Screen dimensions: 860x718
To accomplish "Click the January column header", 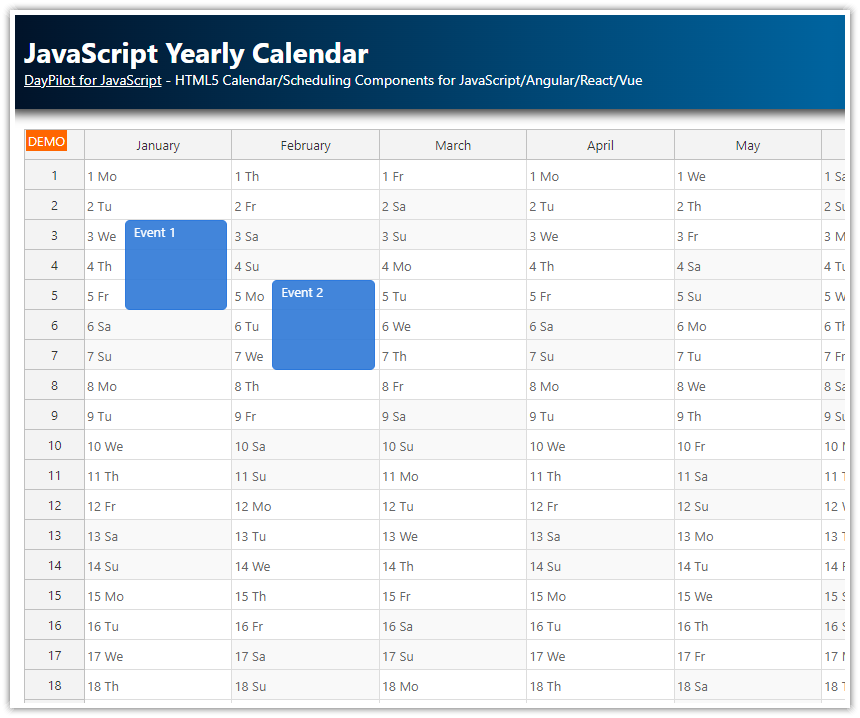I will (x=157, y=144).
